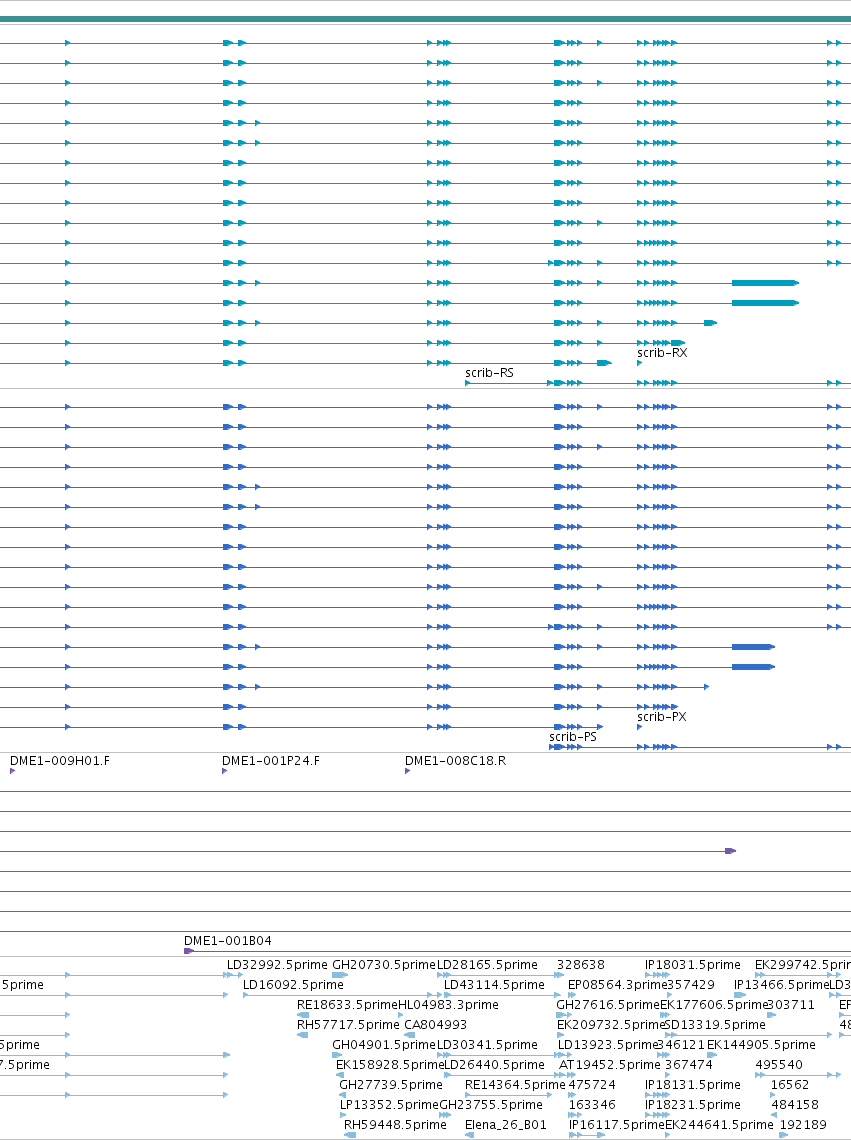
Task: Choose the SD13319.5prime EST label
Action: point(715,1025)
